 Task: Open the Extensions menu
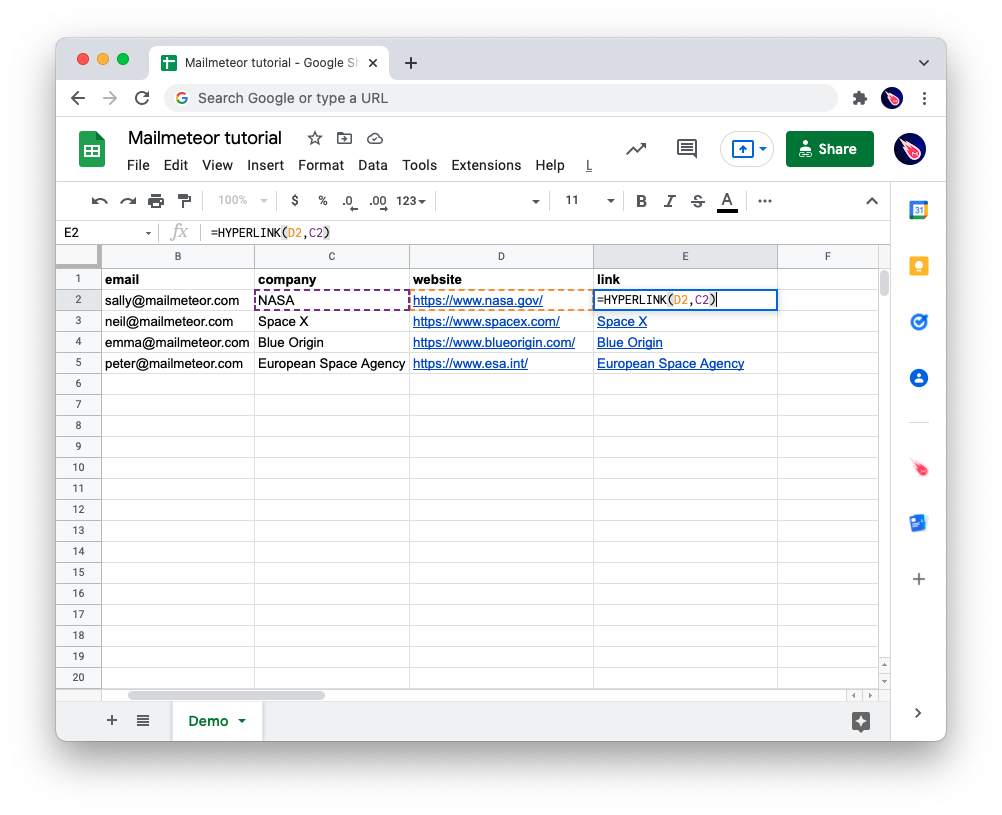(486, 166)
